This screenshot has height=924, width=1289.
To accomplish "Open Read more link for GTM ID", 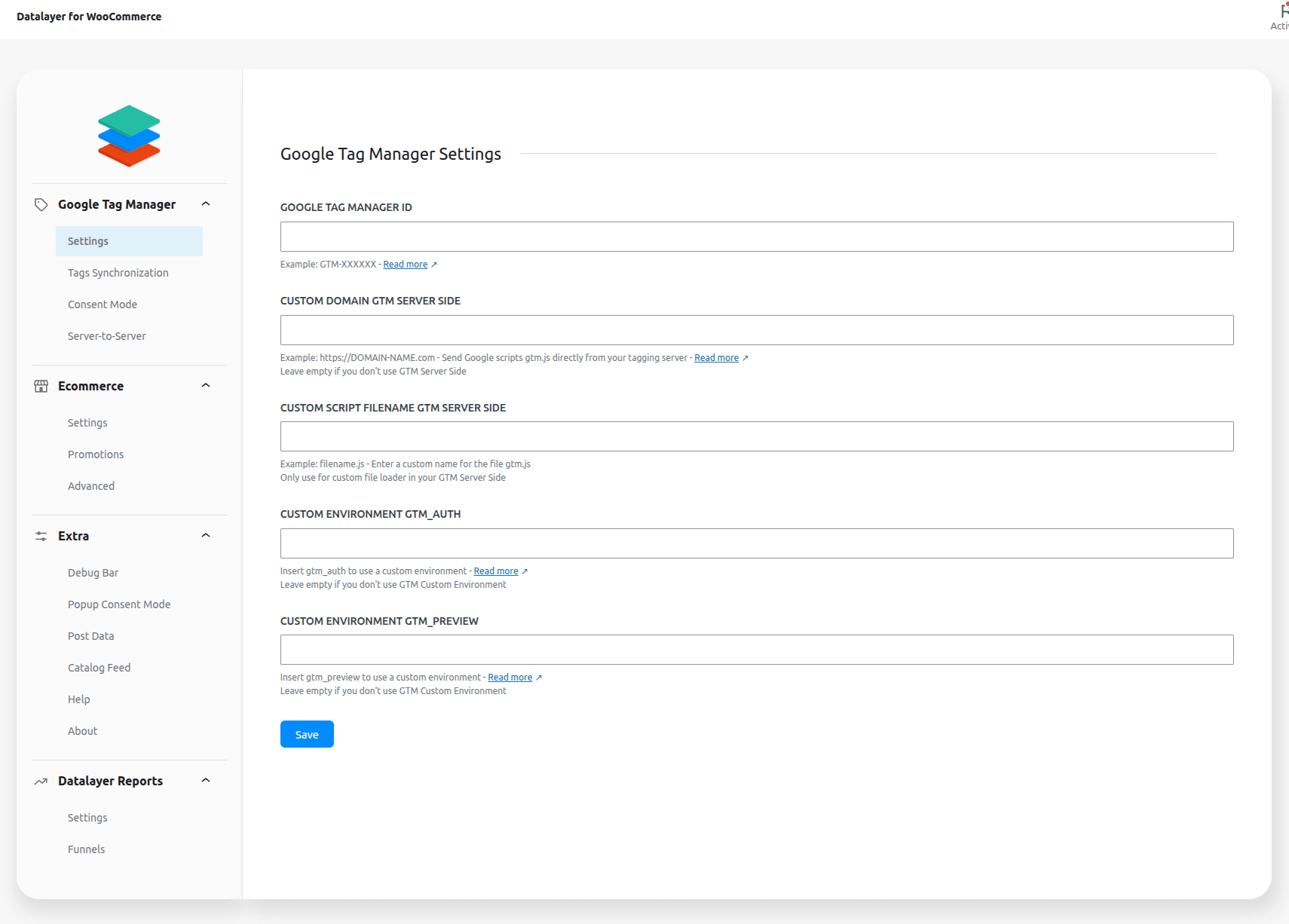I will [406, 265].
